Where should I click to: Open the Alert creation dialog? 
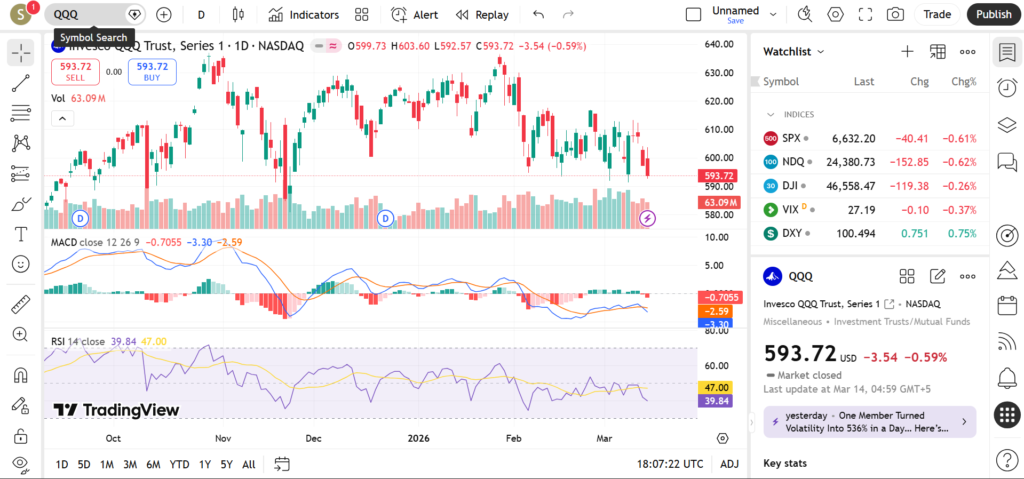(414, 15)
